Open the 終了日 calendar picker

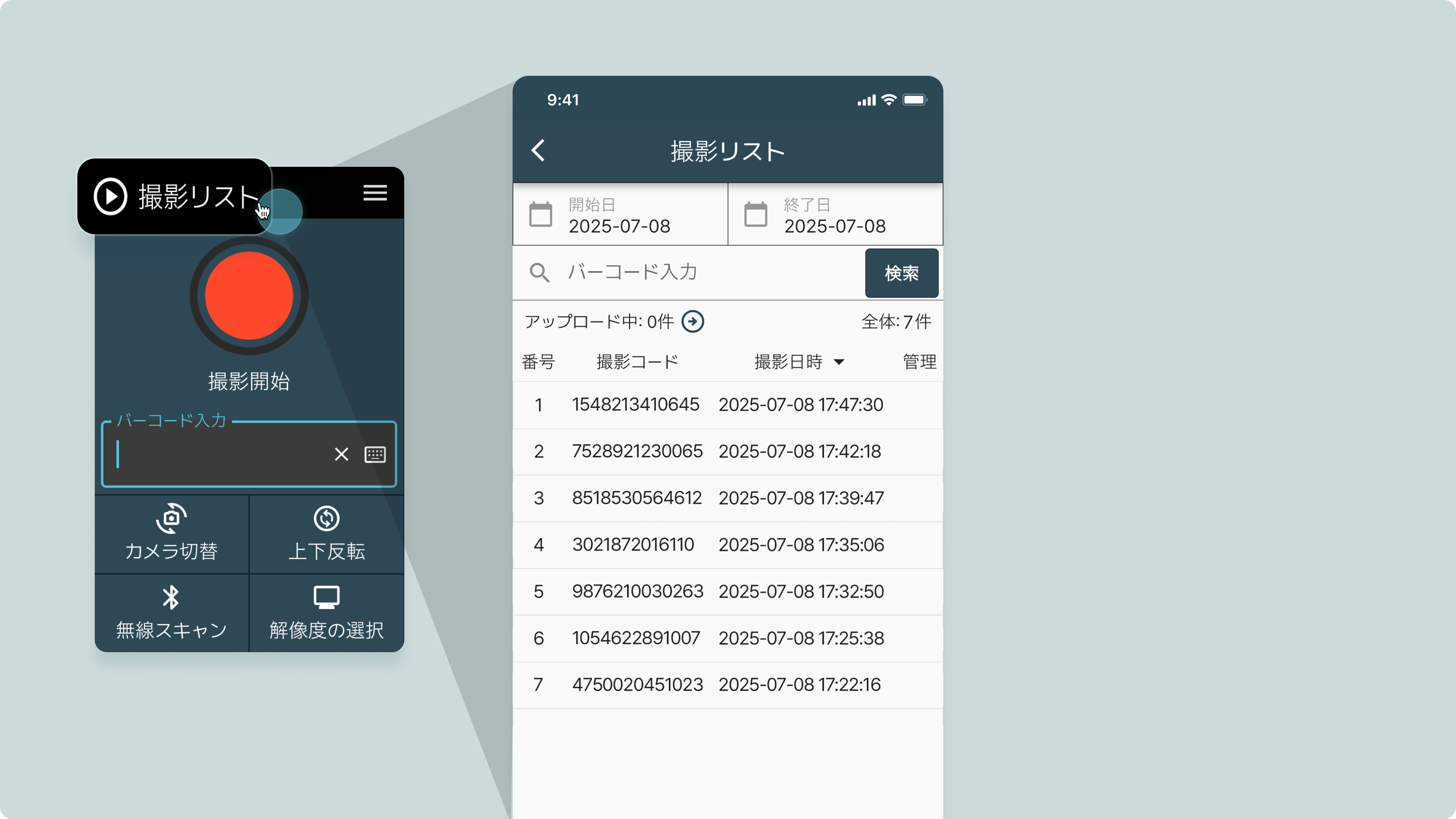click(756, 215)
